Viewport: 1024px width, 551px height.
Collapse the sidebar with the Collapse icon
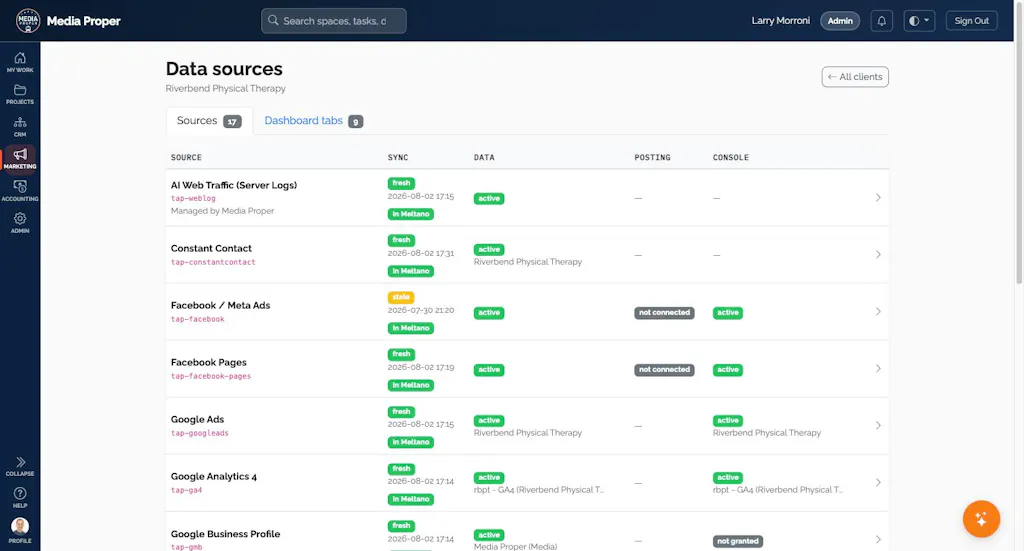click(x=20, y=466)
